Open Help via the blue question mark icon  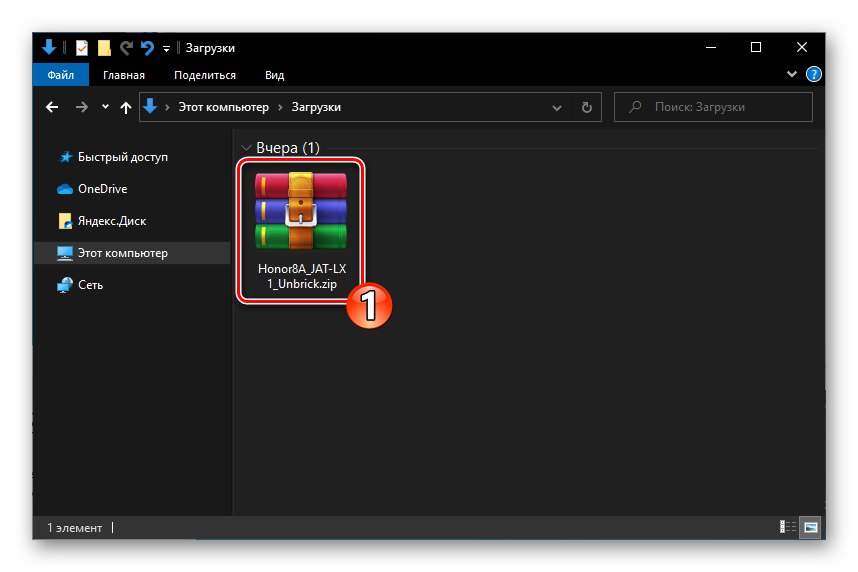(x=814, y=74)
